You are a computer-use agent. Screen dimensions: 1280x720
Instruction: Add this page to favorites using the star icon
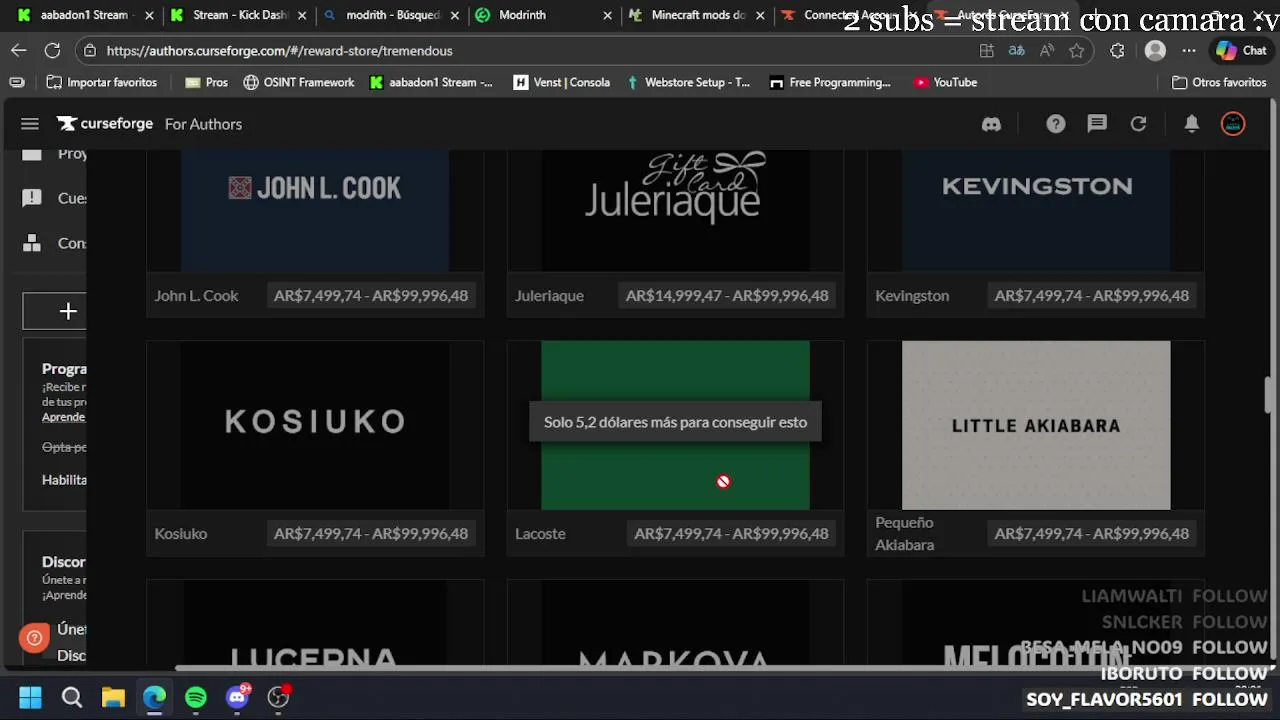1077,50
